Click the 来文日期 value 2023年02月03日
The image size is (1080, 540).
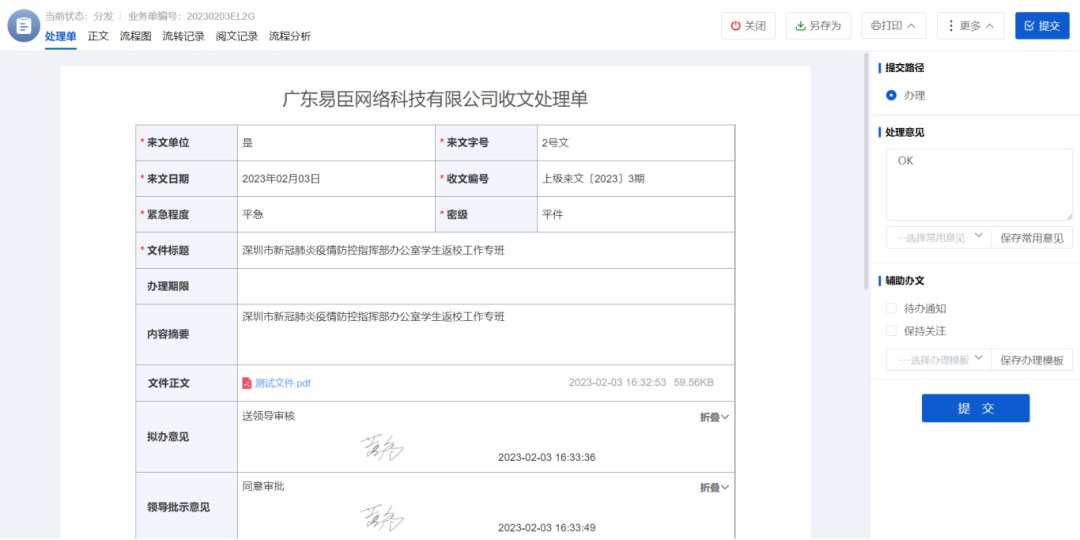[x=281, y=179]
